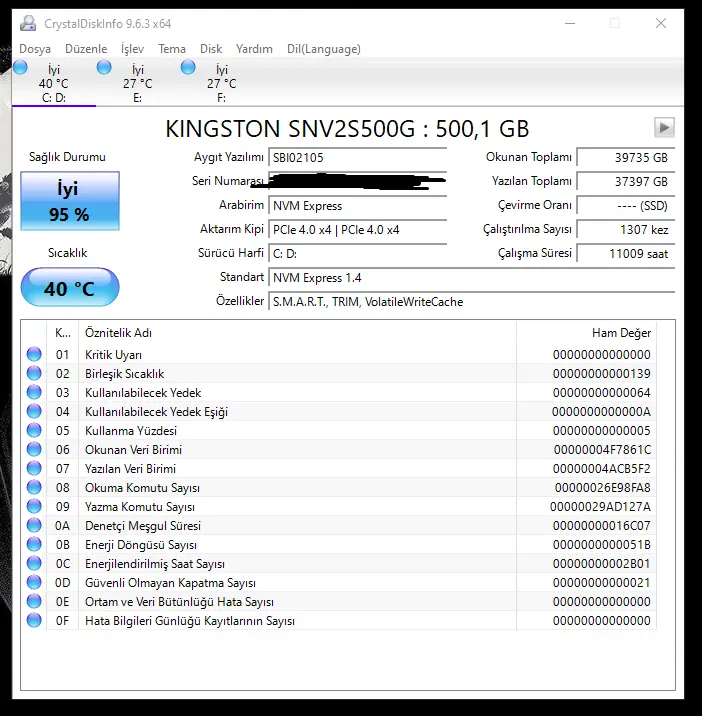Click the status icon for Kullanılabilecek Yedek row 03
The height and width of the screenshot is (716, 702).
tap(34, 392)
